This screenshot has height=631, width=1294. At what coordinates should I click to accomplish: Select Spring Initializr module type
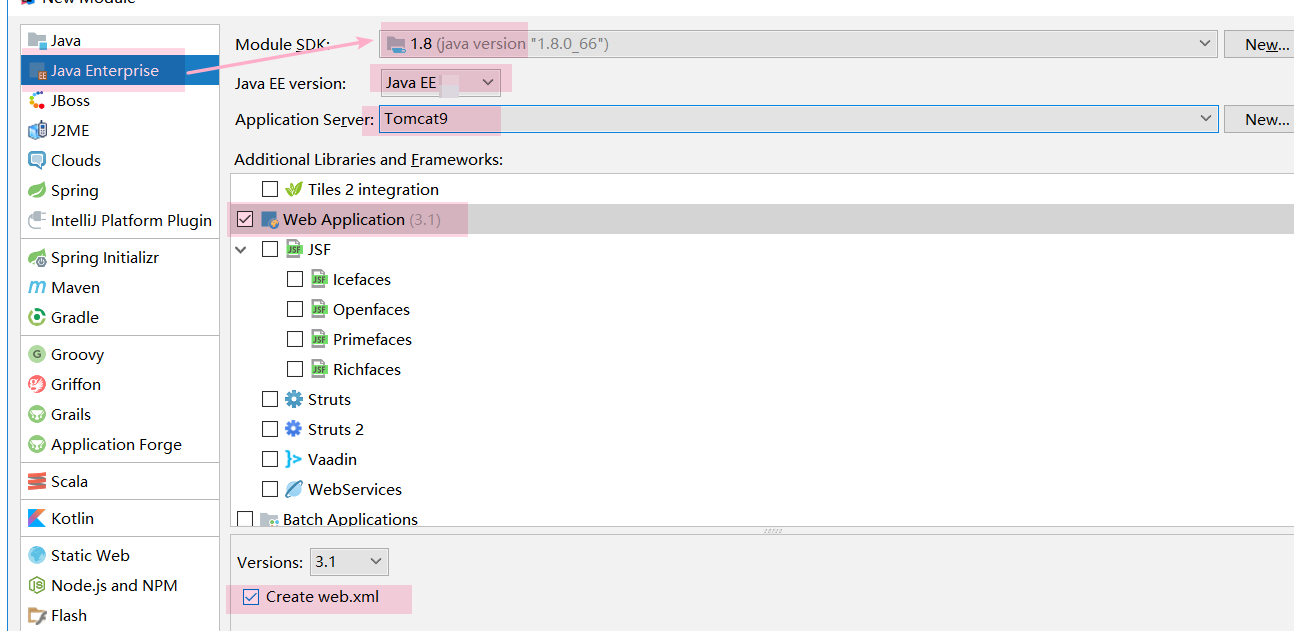tap(104, 257)
